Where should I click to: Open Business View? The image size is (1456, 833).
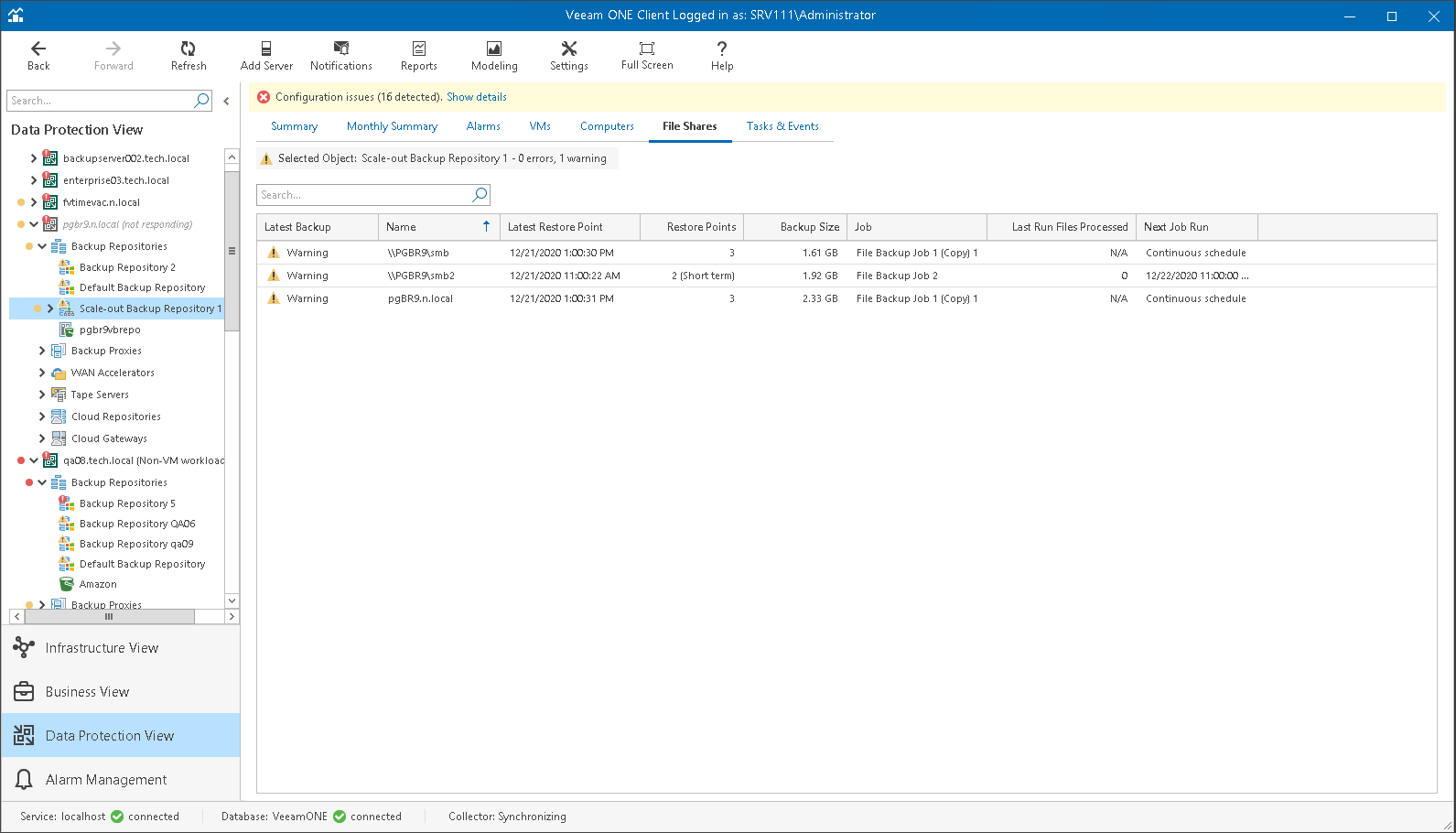coord(121,692)
